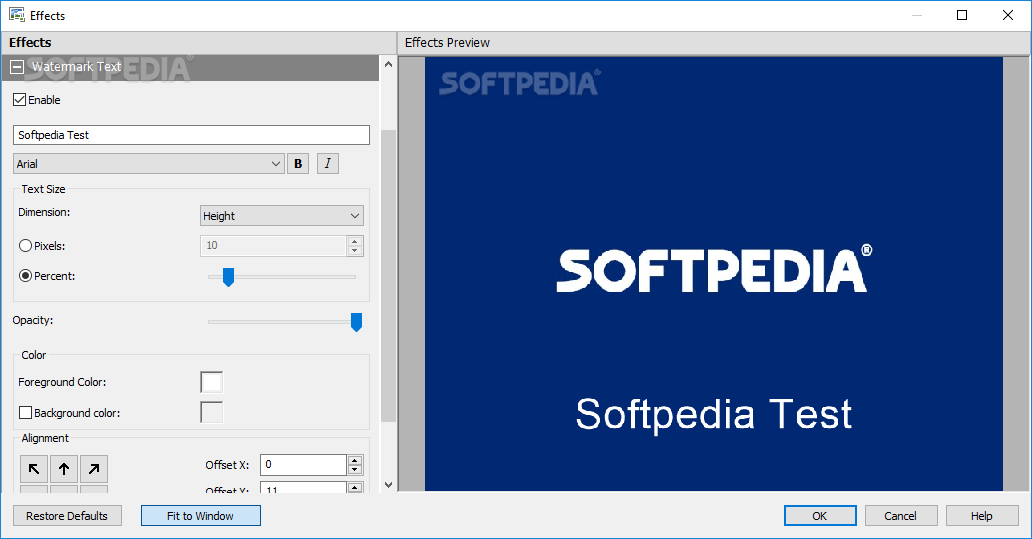Click the Opacity slider handle
The image size is (1032, 539).
point(356,322)
